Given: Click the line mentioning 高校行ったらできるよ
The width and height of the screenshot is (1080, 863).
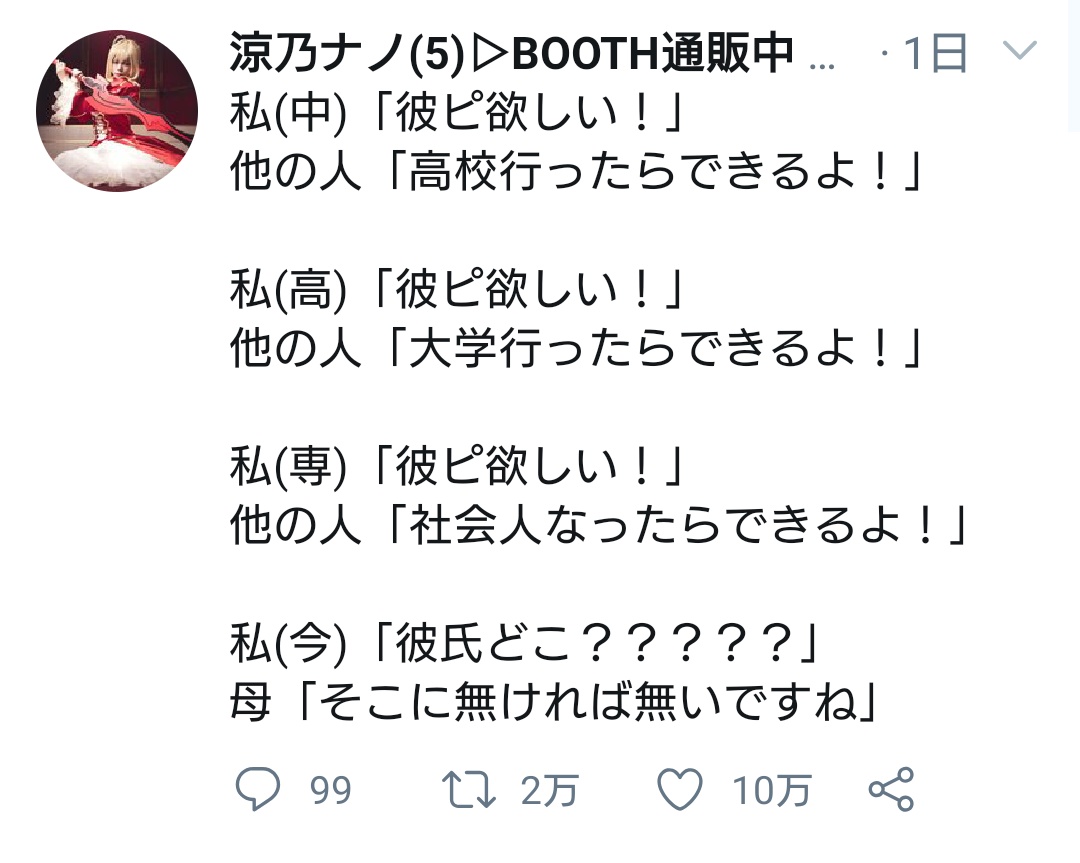Looking at the screenshot, I should pyautogui.click(x=576, y=171).
